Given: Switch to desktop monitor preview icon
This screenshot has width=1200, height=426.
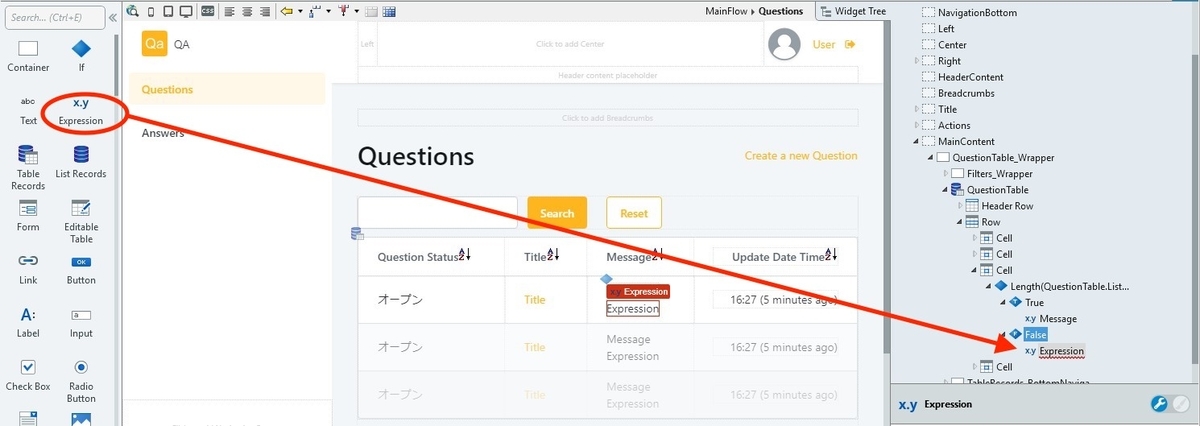Looking at the screenshot, I should [185, 12].
